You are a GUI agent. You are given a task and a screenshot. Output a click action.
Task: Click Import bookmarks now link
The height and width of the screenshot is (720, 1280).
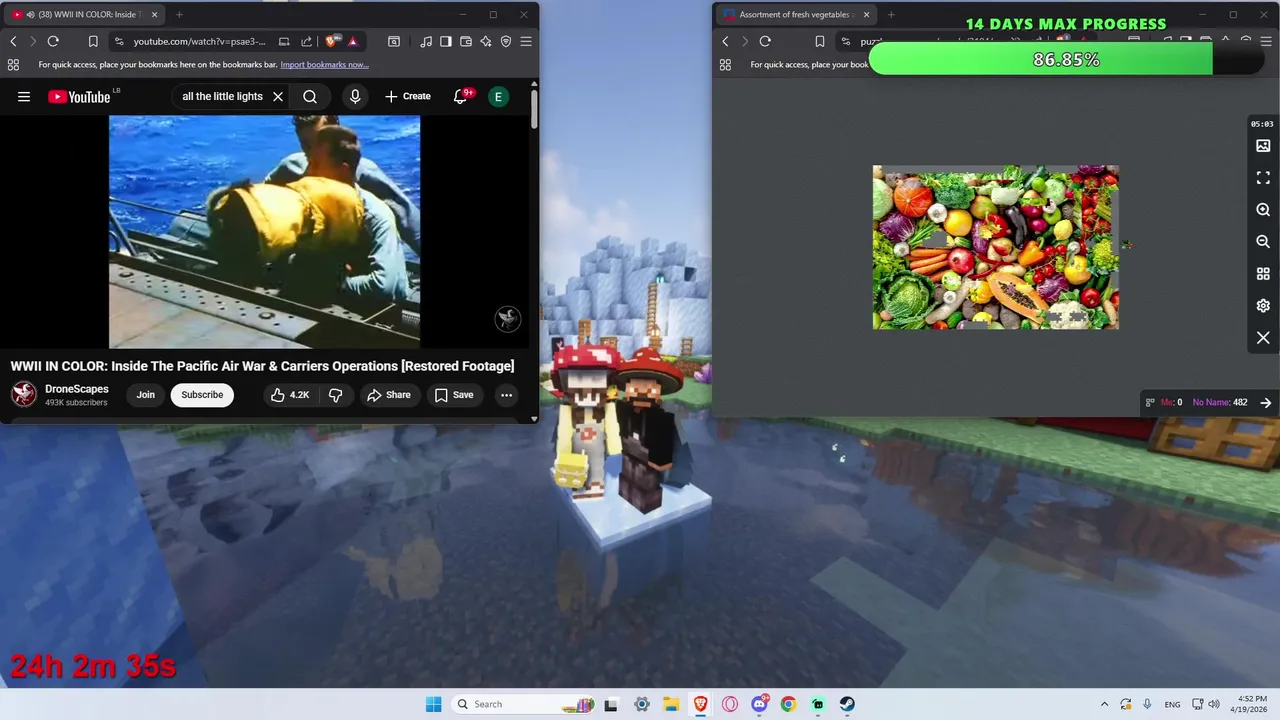tap(324, 65)
